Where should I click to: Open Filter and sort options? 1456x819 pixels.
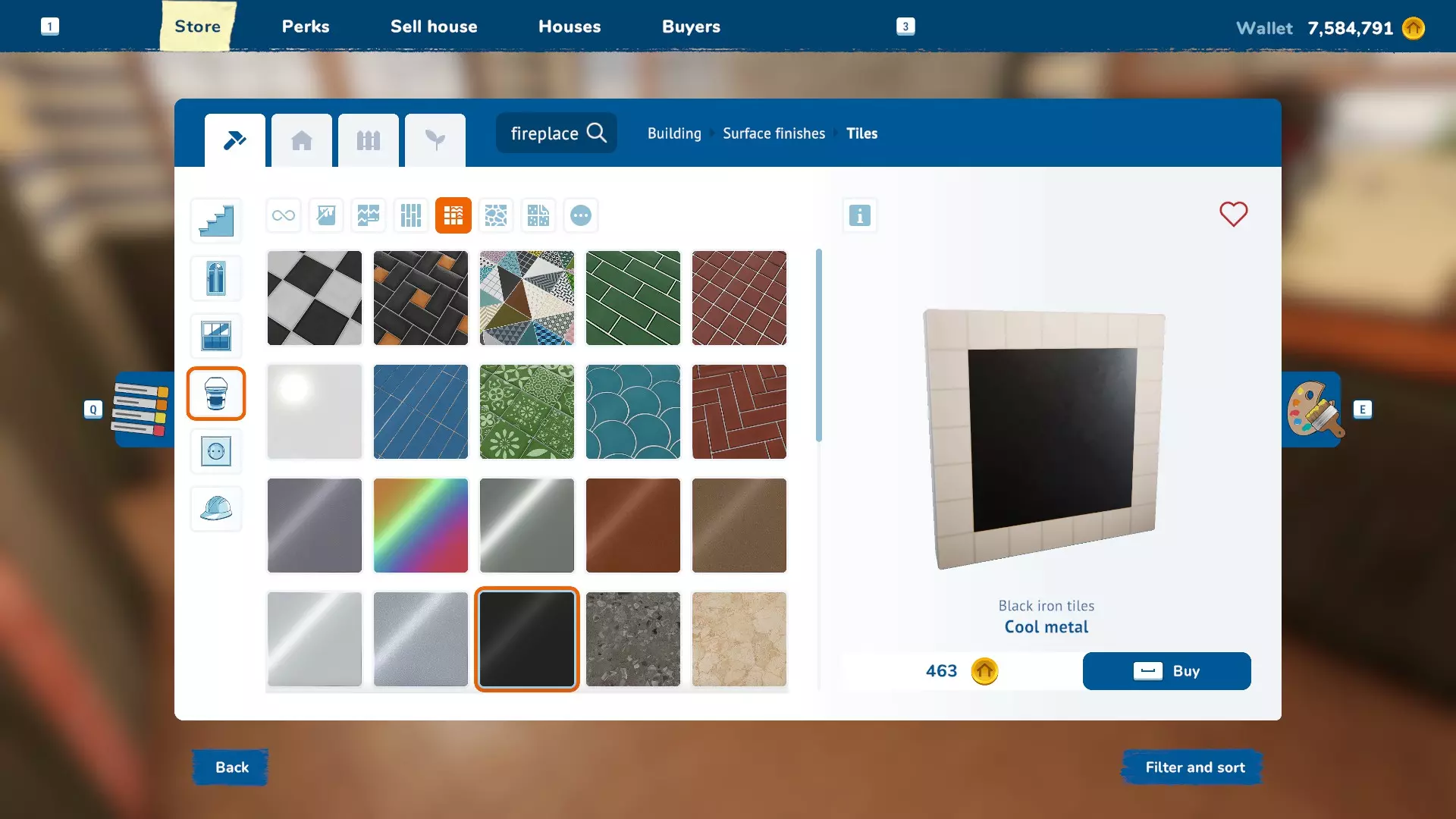(1194, 767)
